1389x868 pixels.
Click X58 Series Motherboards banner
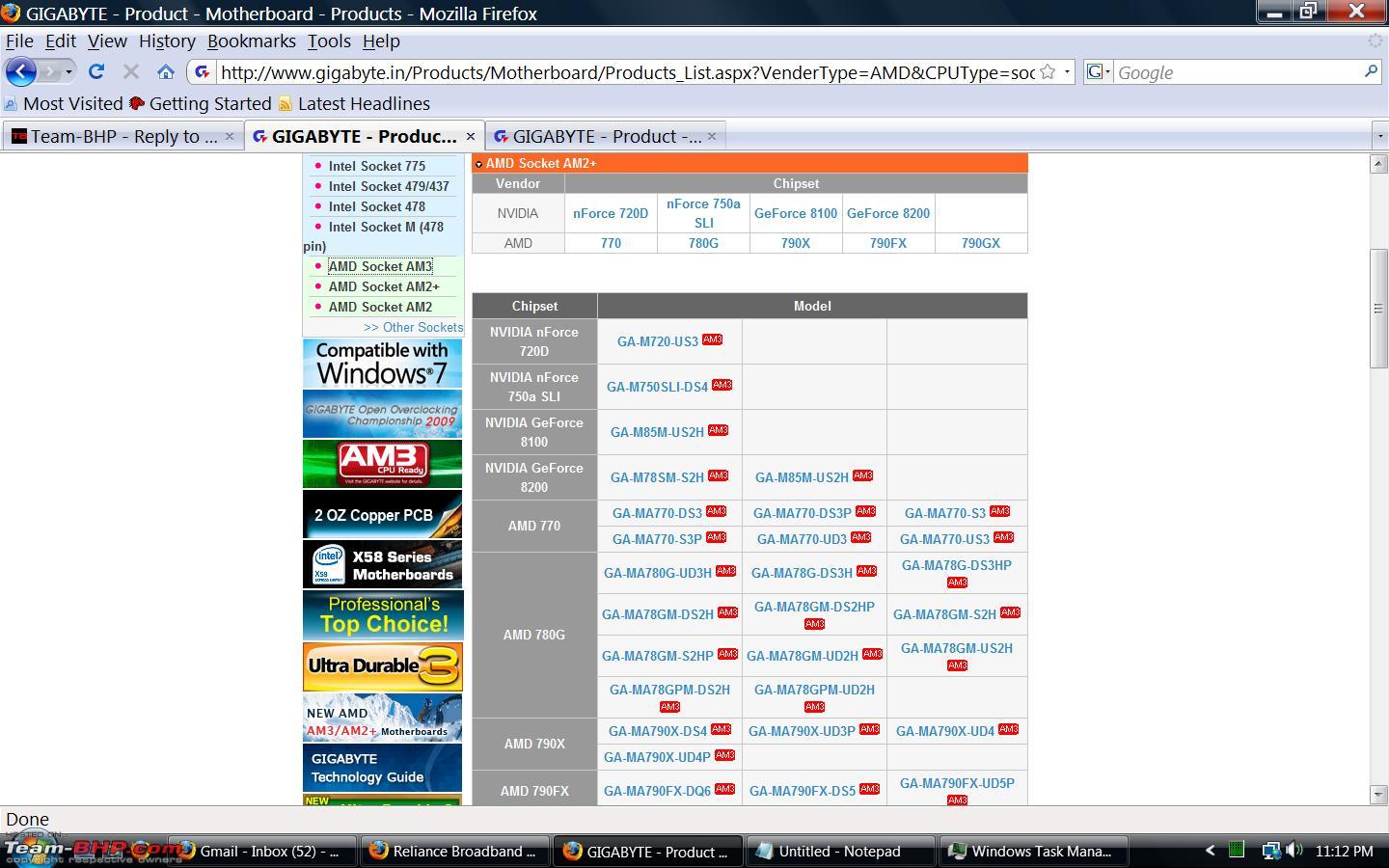382,564
